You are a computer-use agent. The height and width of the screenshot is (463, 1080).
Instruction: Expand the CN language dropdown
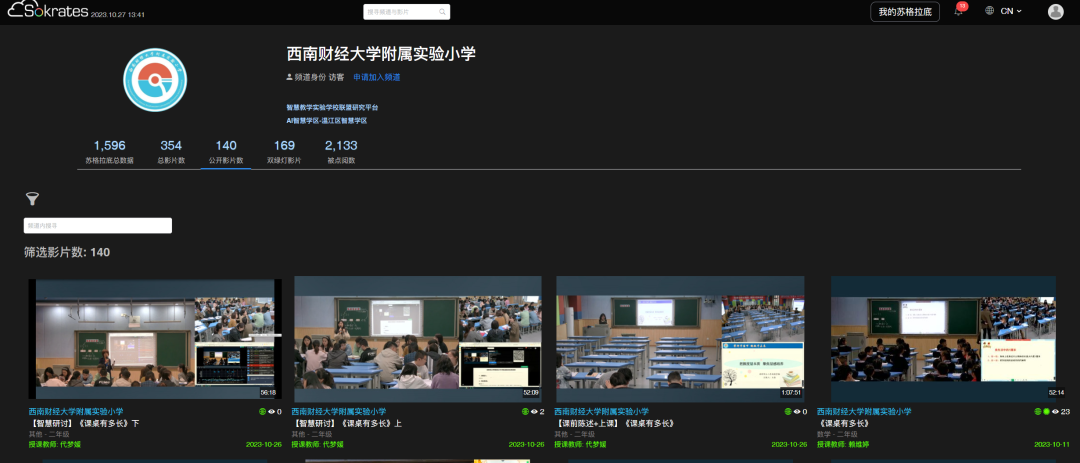pos(1012,11)
